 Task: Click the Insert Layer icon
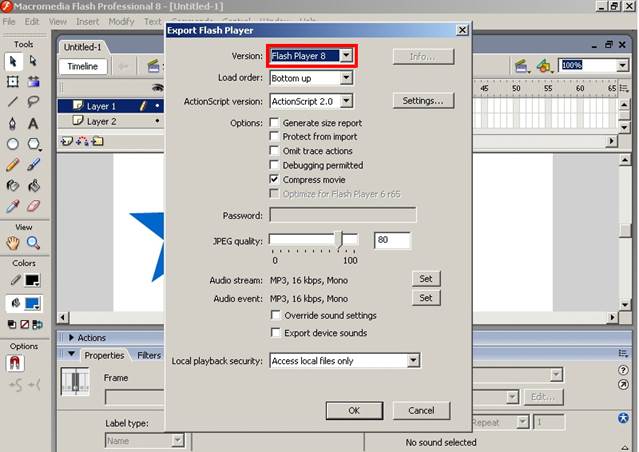click(66, 141)
